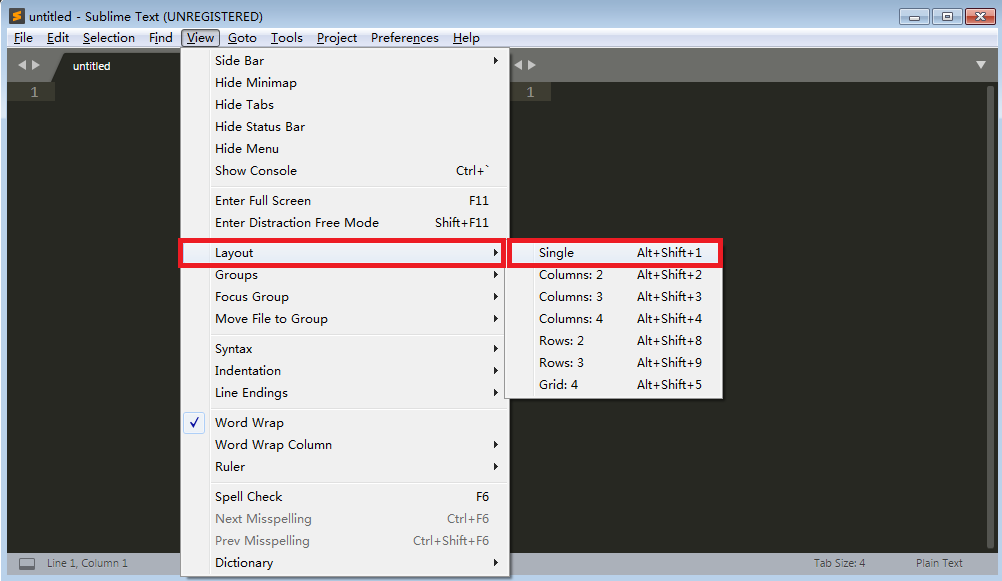Expand Move File to Group submenu
Image resolution: width=1002 pixels, height=581 pixels.
tap(346, 318)
